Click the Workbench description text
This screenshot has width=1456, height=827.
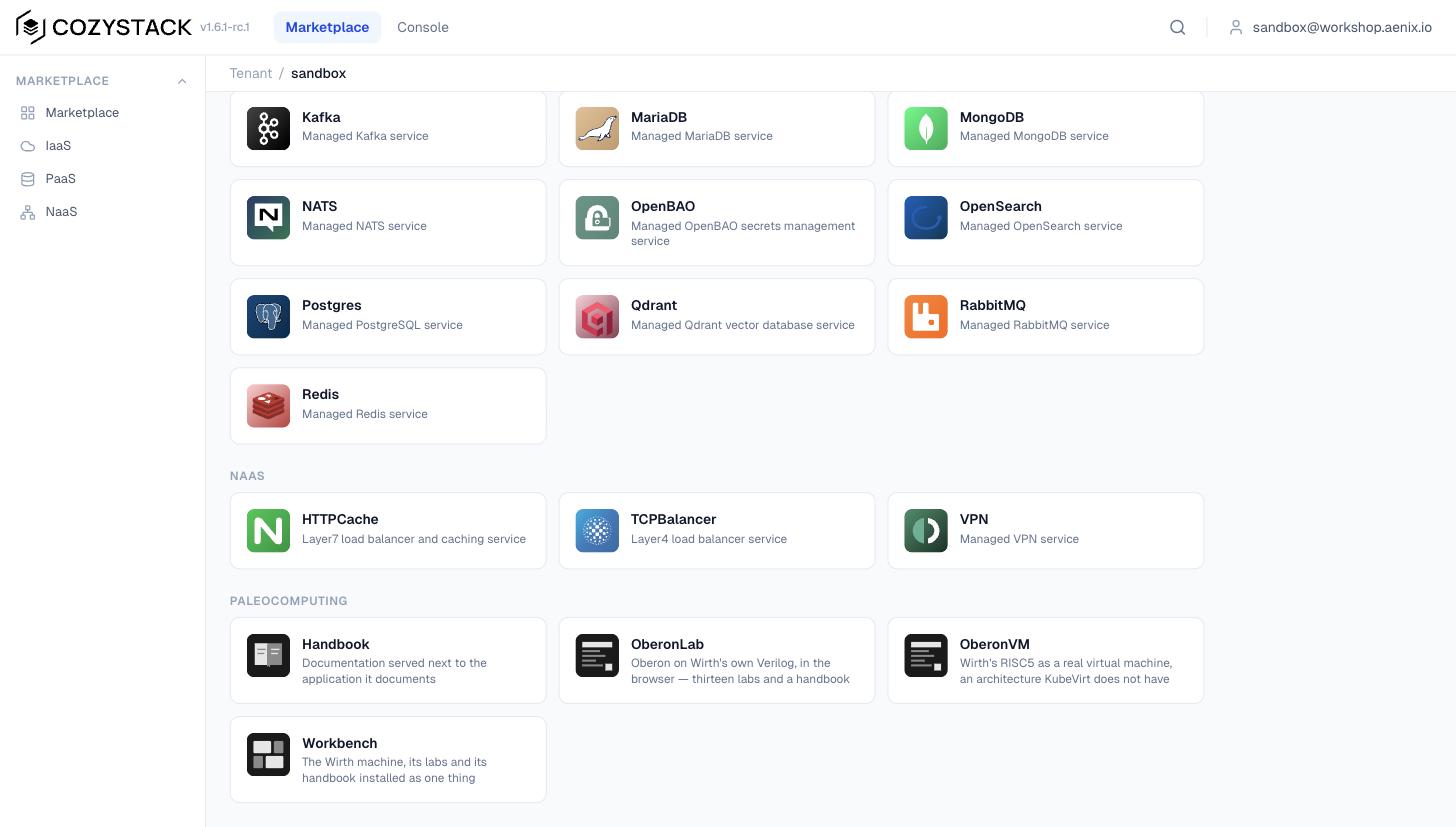[x=394, y=770]
